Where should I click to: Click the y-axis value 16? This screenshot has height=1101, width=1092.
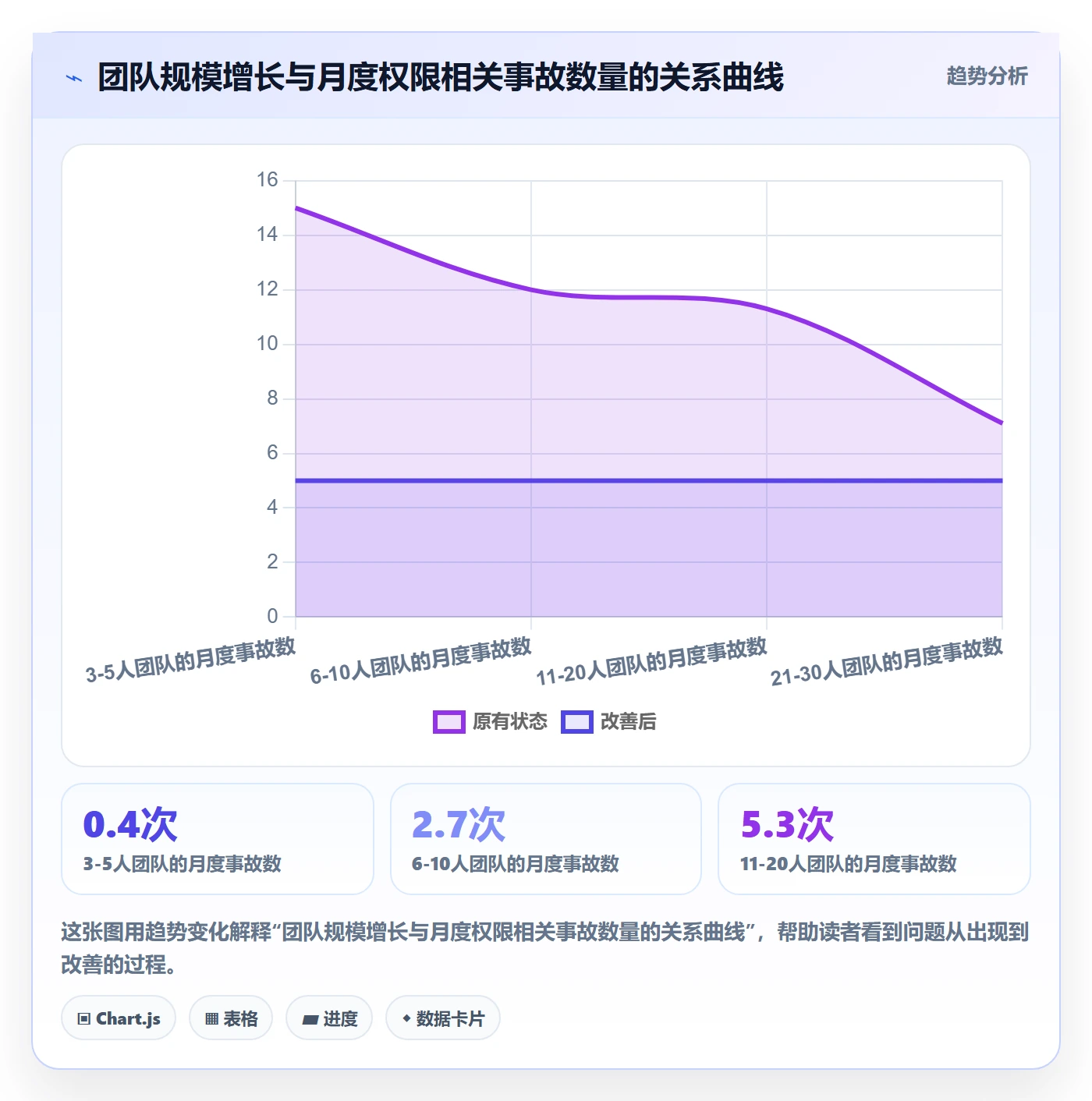click(268, 180)
